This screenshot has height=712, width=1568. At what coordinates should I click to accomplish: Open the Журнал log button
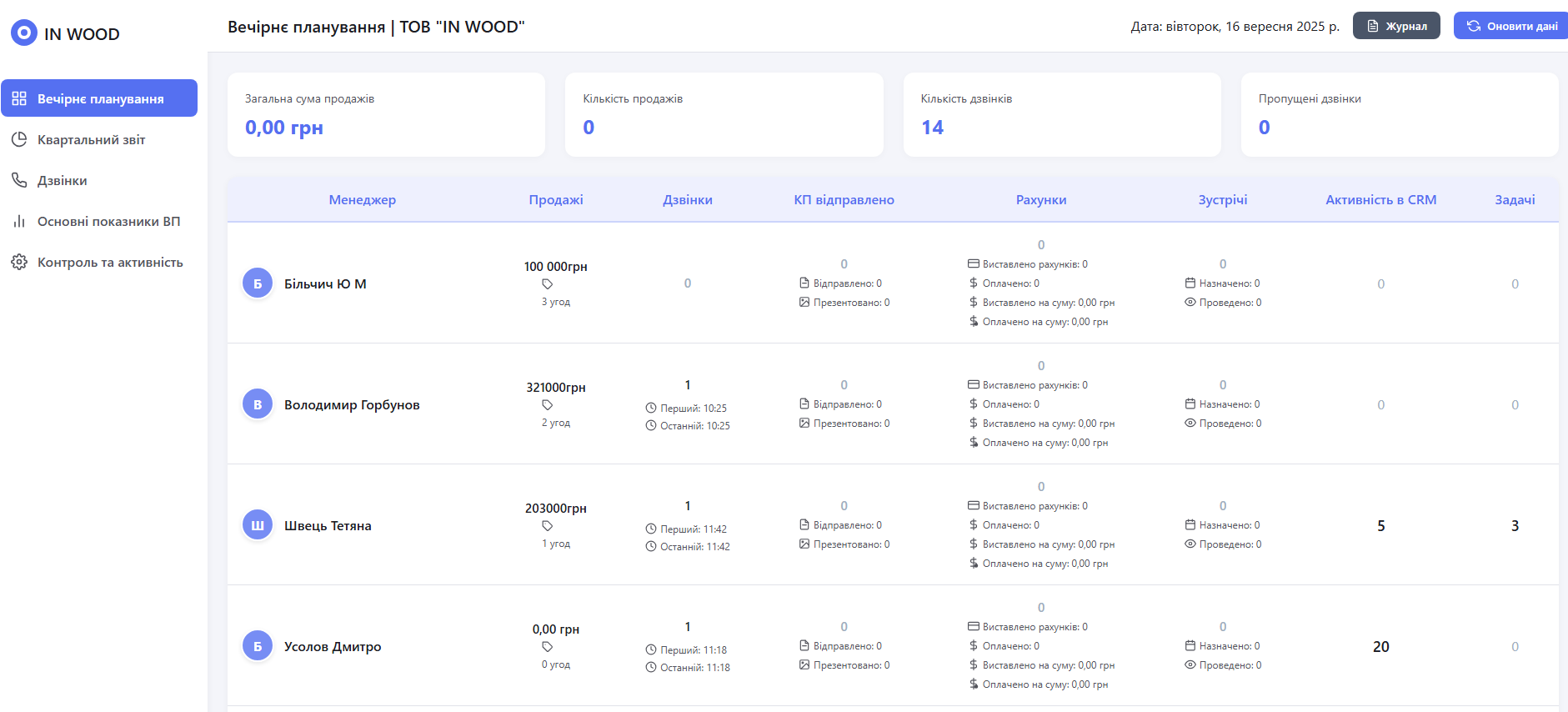(1395, 26)
